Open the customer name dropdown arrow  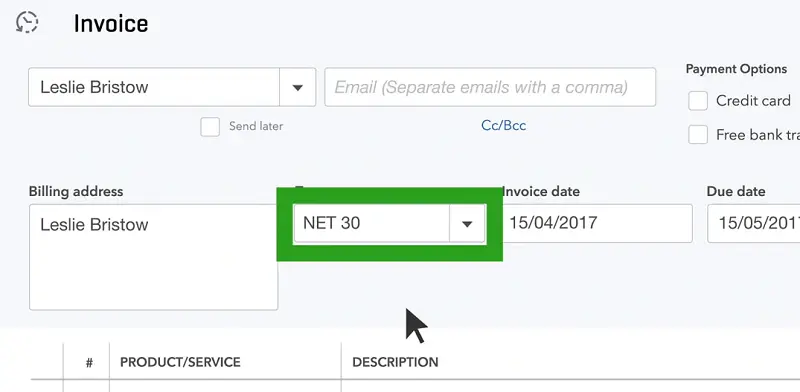tap(297, 87)
